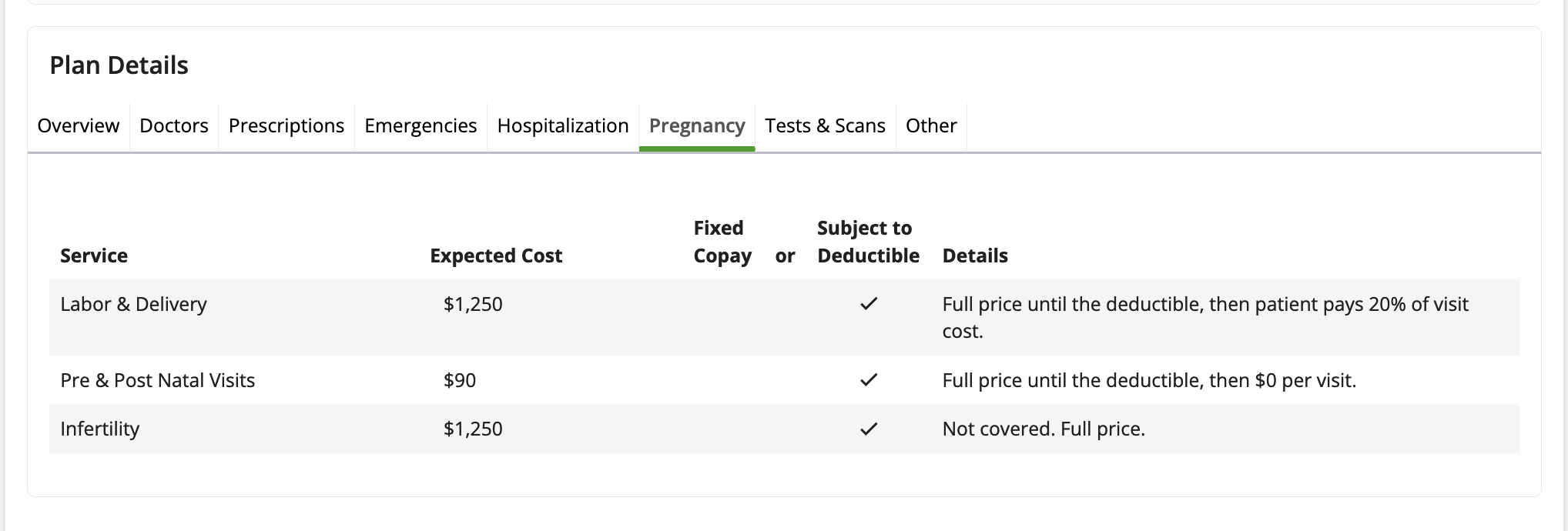Click the Plan Details heading

click(x=119, y=65)
